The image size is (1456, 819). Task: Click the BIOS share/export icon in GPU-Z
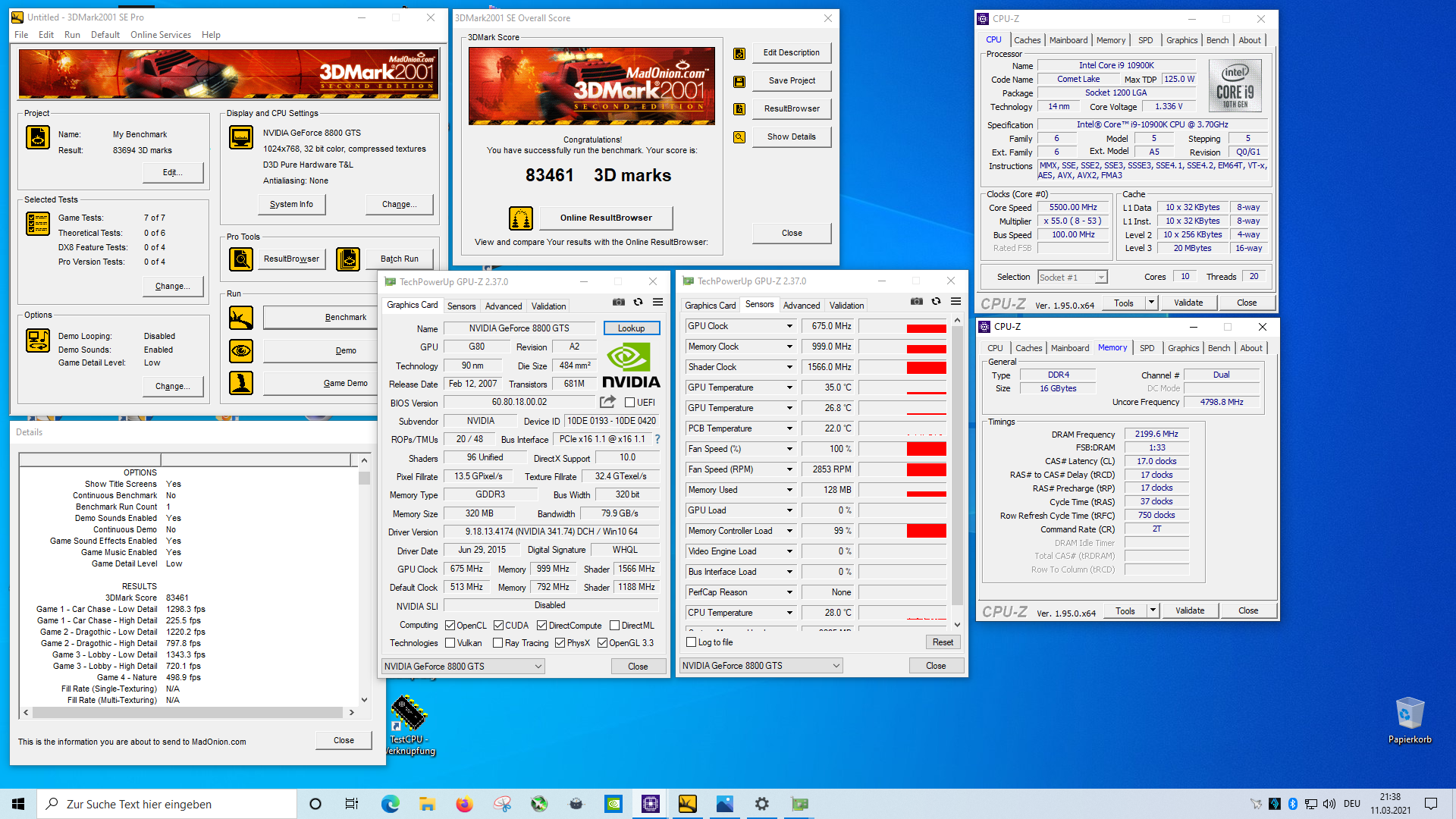[608, 402]
